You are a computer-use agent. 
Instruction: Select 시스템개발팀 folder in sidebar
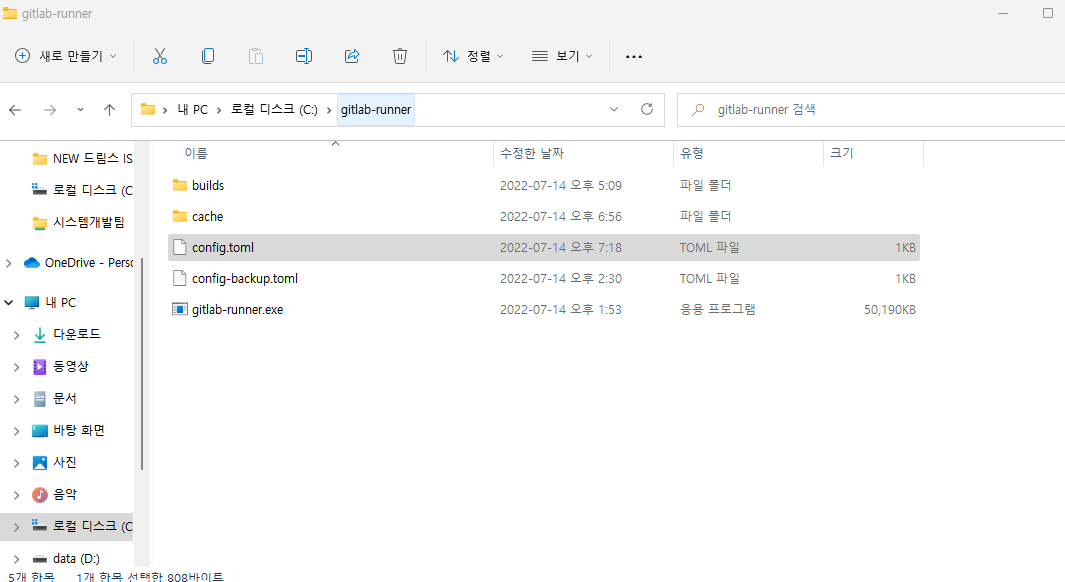click(79, 223)
